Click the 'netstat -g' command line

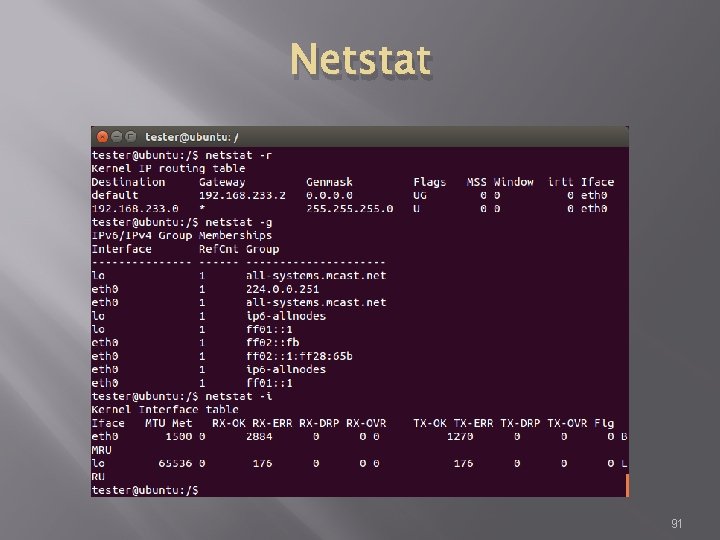pyautogui.click(x=182, y=222)
